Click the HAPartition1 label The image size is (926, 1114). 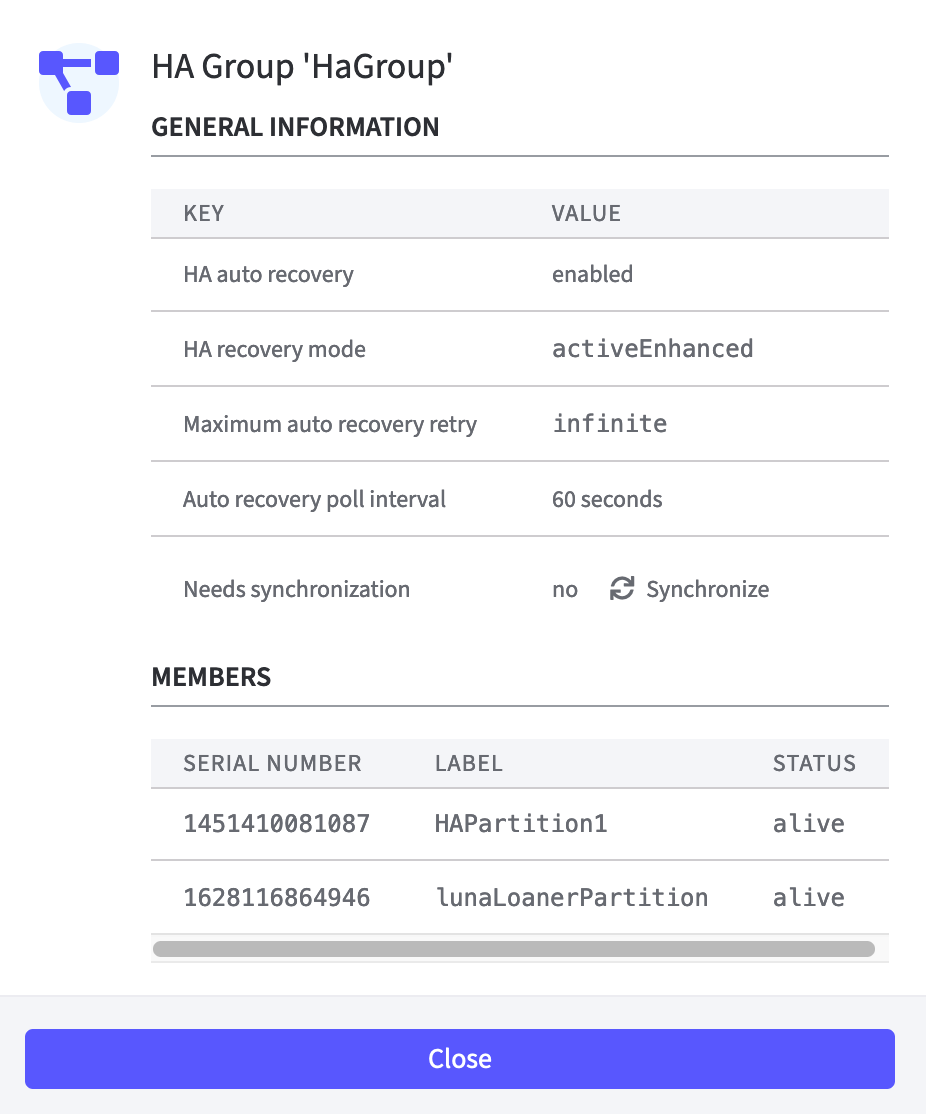[520, 822]
